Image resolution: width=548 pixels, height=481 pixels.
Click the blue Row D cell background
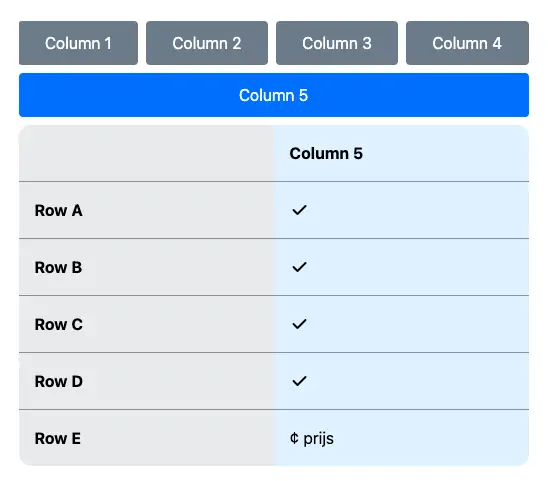[x=402, y=381]
